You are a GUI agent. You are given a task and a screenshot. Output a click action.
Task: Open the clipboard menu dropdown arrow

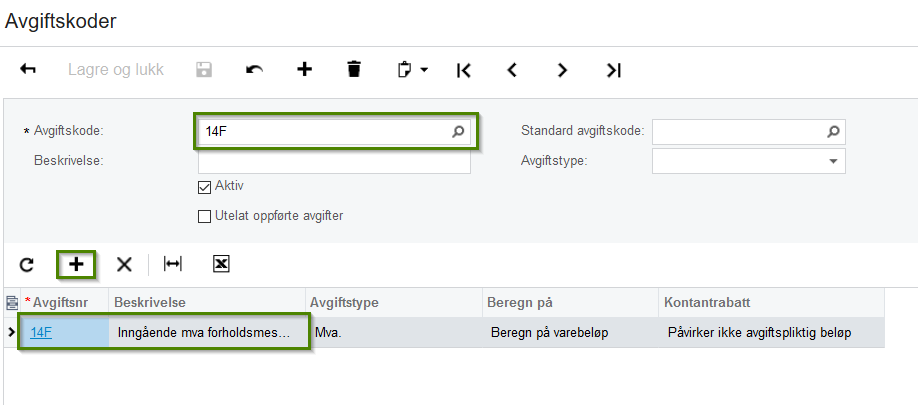click(x=424, y=70)
